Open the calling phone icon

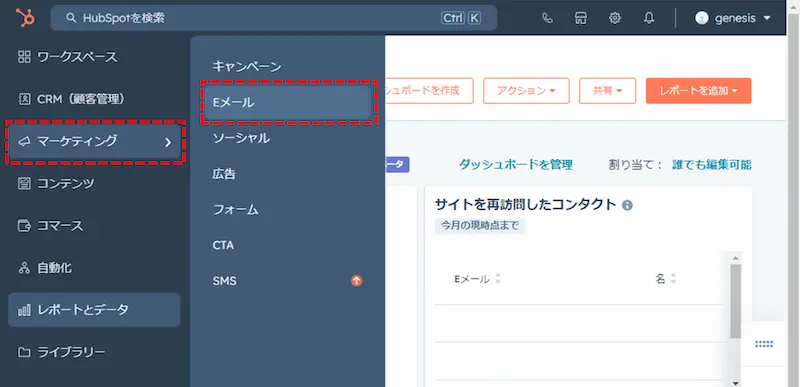coord(547,18)
